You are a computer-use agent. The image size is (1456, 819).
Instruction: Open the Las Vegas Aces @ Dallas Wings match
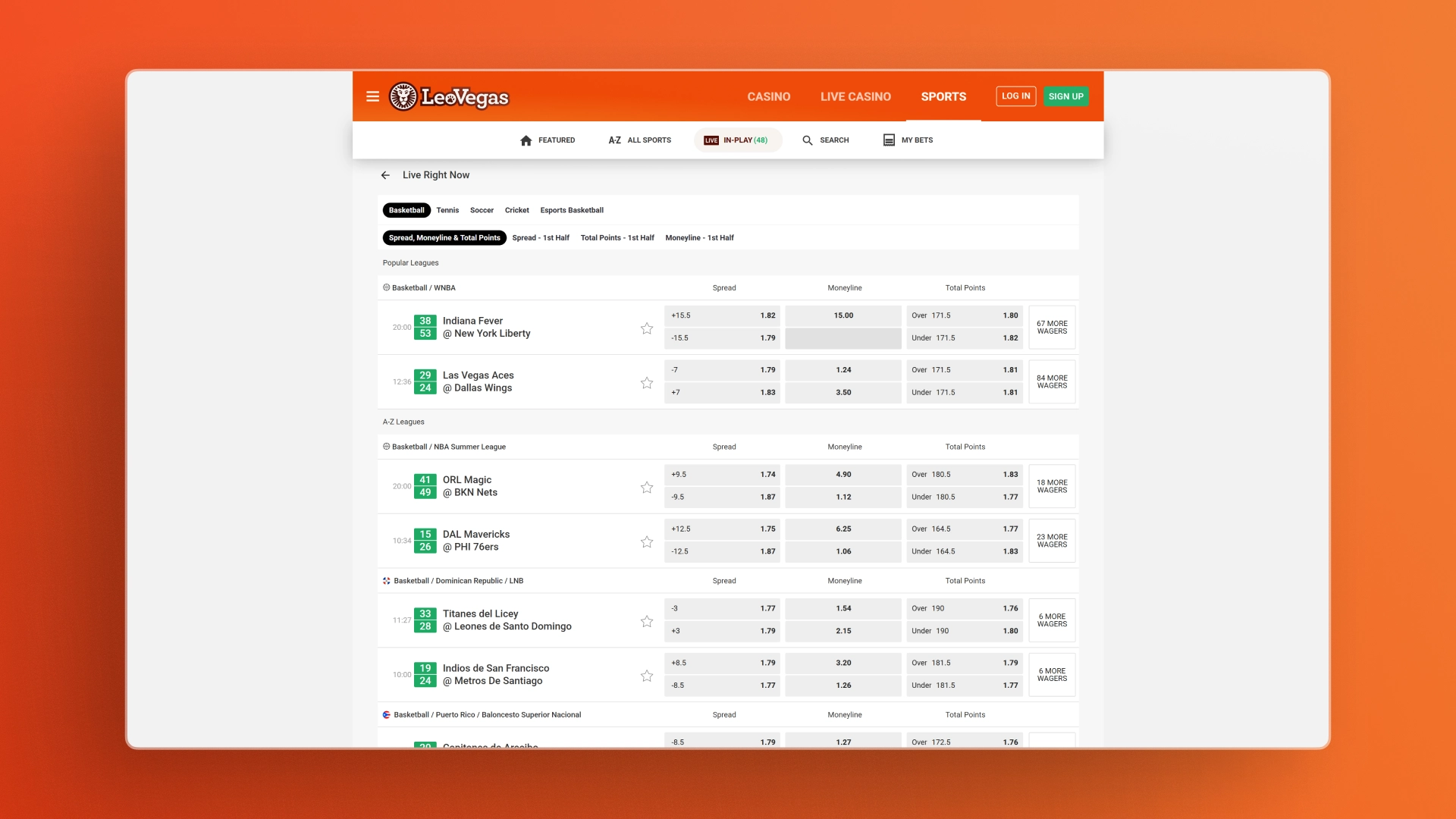pyautogui.click(x=478, y=382)
